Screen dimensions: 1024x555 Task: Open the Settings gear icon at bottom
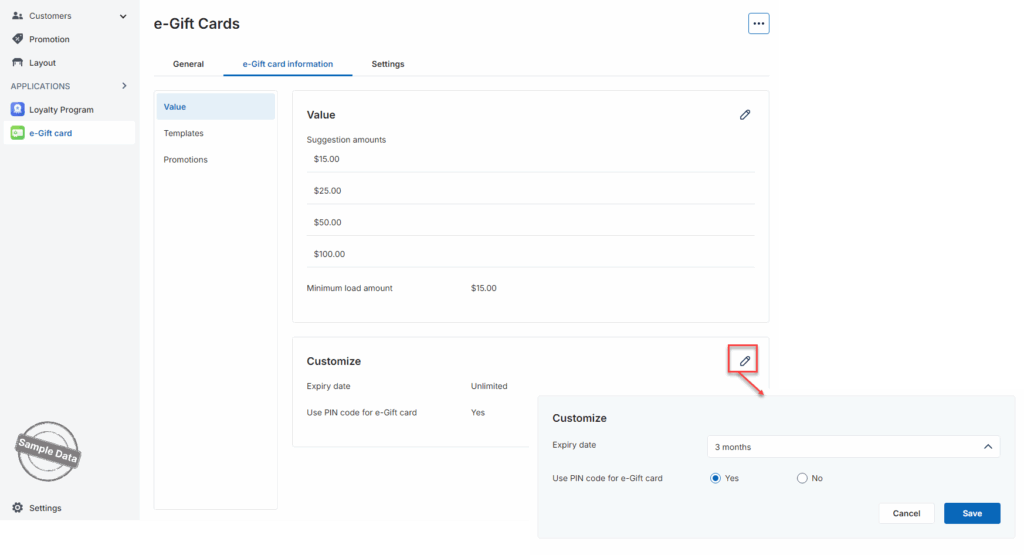pyautogui.click(x=17, y=508)
